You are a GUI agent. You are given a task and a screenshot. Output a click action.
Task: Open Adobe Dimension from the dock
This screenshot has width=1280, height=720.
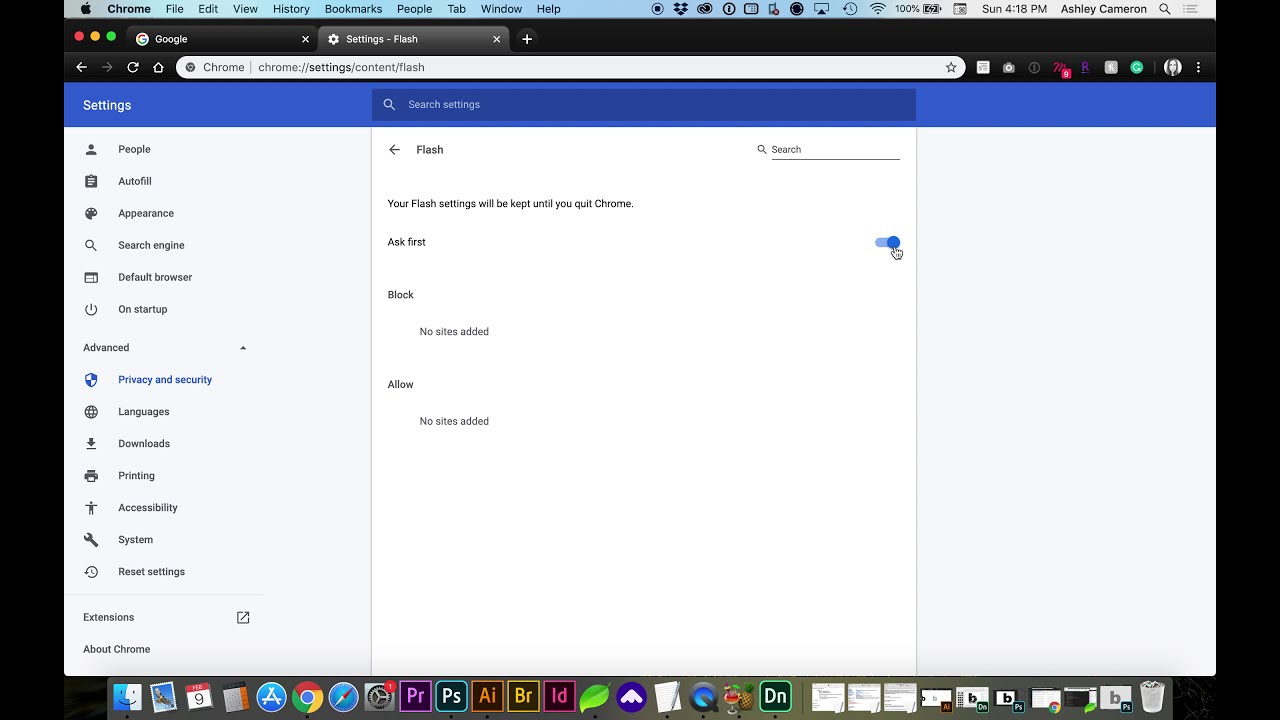tap(775, 696)
